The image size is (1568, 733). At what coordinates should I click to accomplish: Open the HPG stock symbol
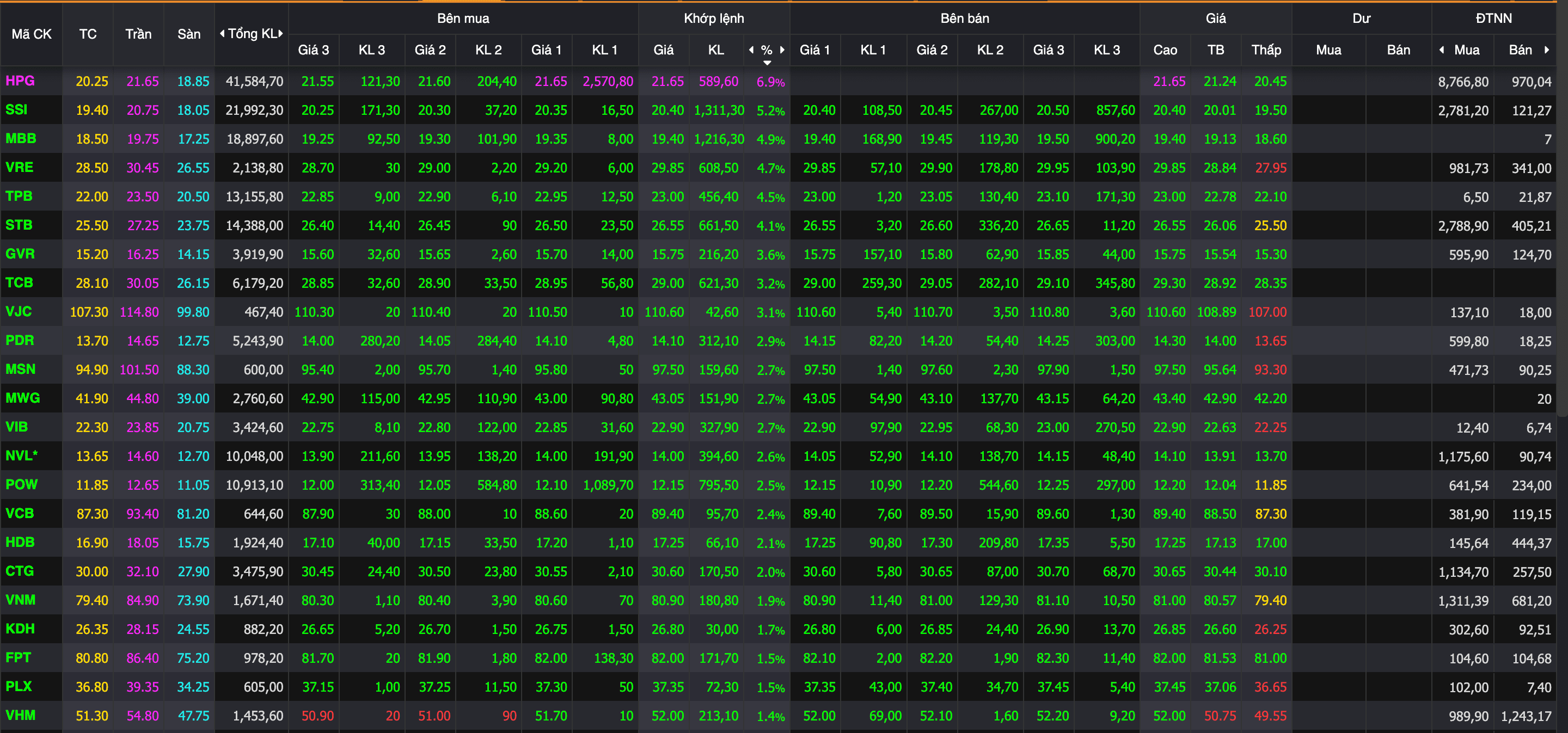[20, 81]
